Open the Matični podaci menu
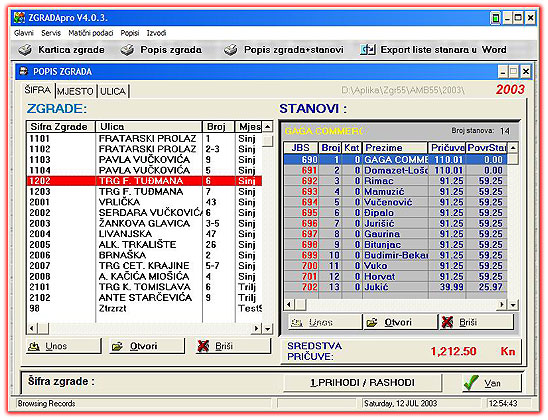This screenshot has height=420, width=548. tap(91, 33)
